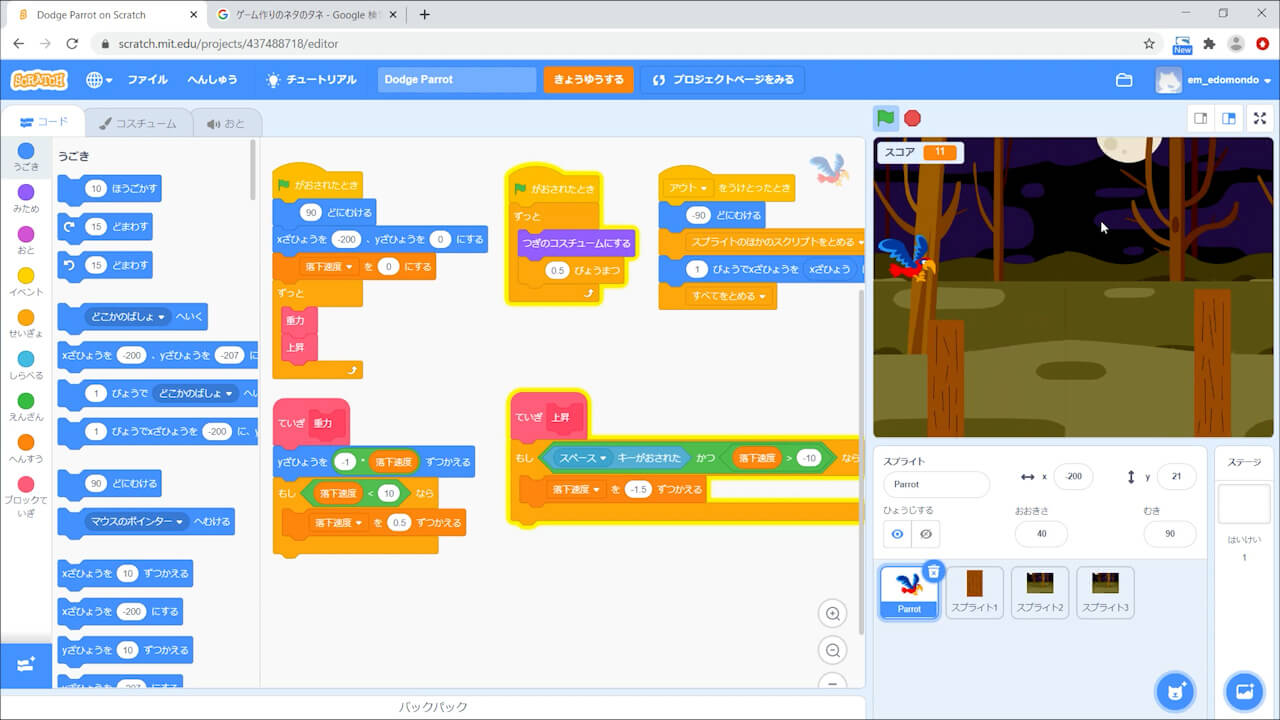1280x720 pixels.
Task: Show the sprite with the eye button
Action: (897, 534)
